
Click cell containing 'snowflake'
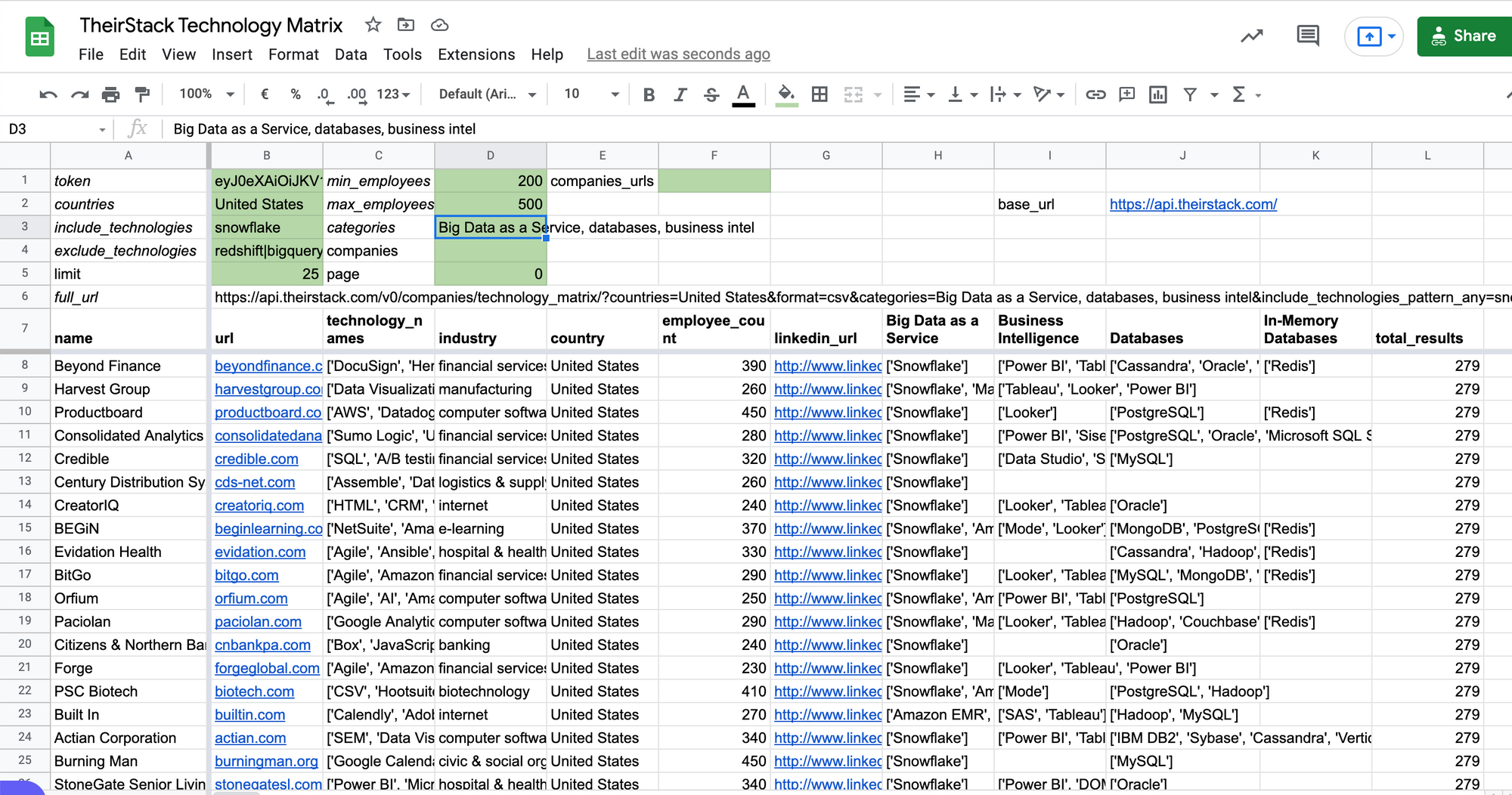(267, 227)
